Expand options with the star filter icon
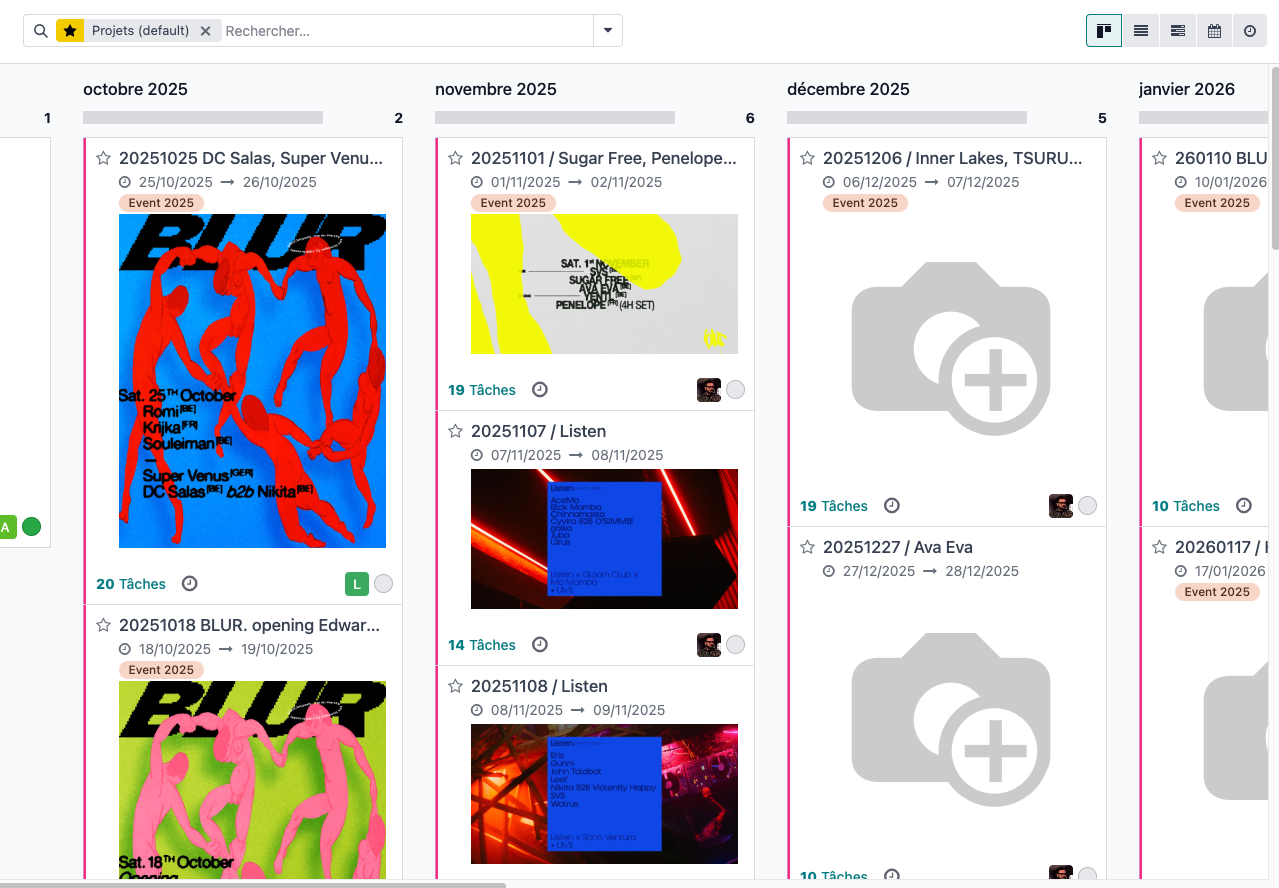The height and width of the screenshot is (888, 1279). click(x=69, y=30)
